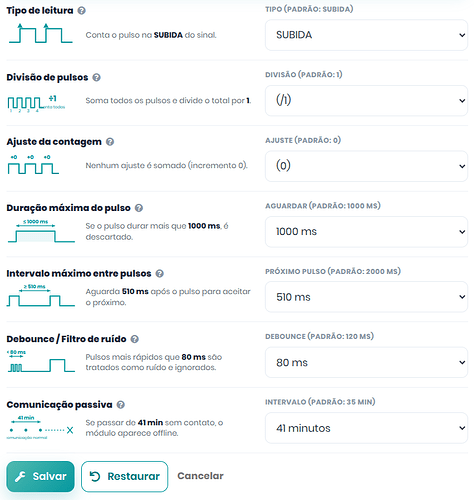Click the rising-edge pulse waveform illustration
Image resolution: width=474 pixels, height=500 pixels.
coord(40,33)
